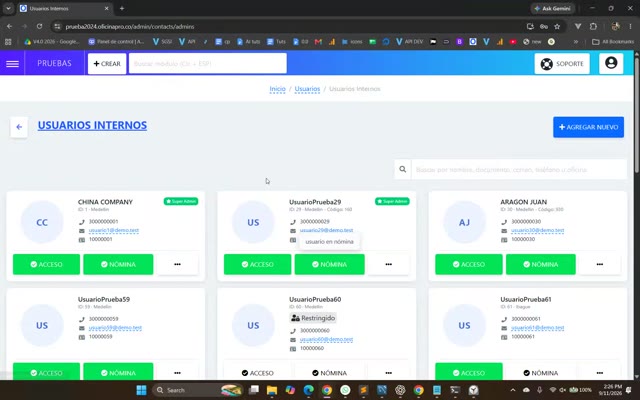Click the magnifier icon of user search
640x400 pixels.
point(402,169)
